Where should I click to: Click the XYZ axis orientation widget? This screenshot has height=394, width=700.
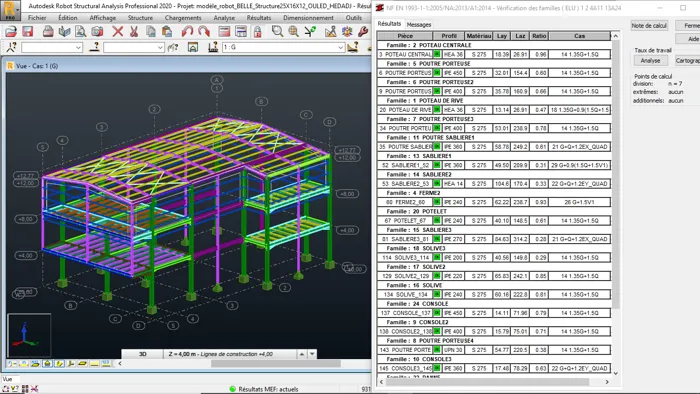click(x=29, y=336)
